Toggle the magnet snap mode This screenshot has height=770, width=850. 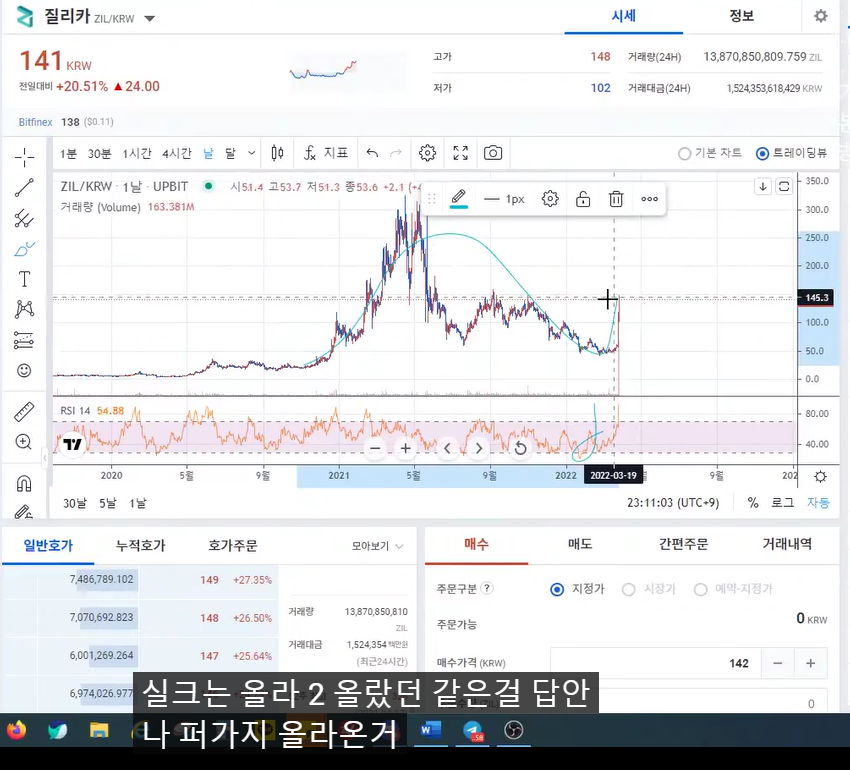(x=24, y=483)
